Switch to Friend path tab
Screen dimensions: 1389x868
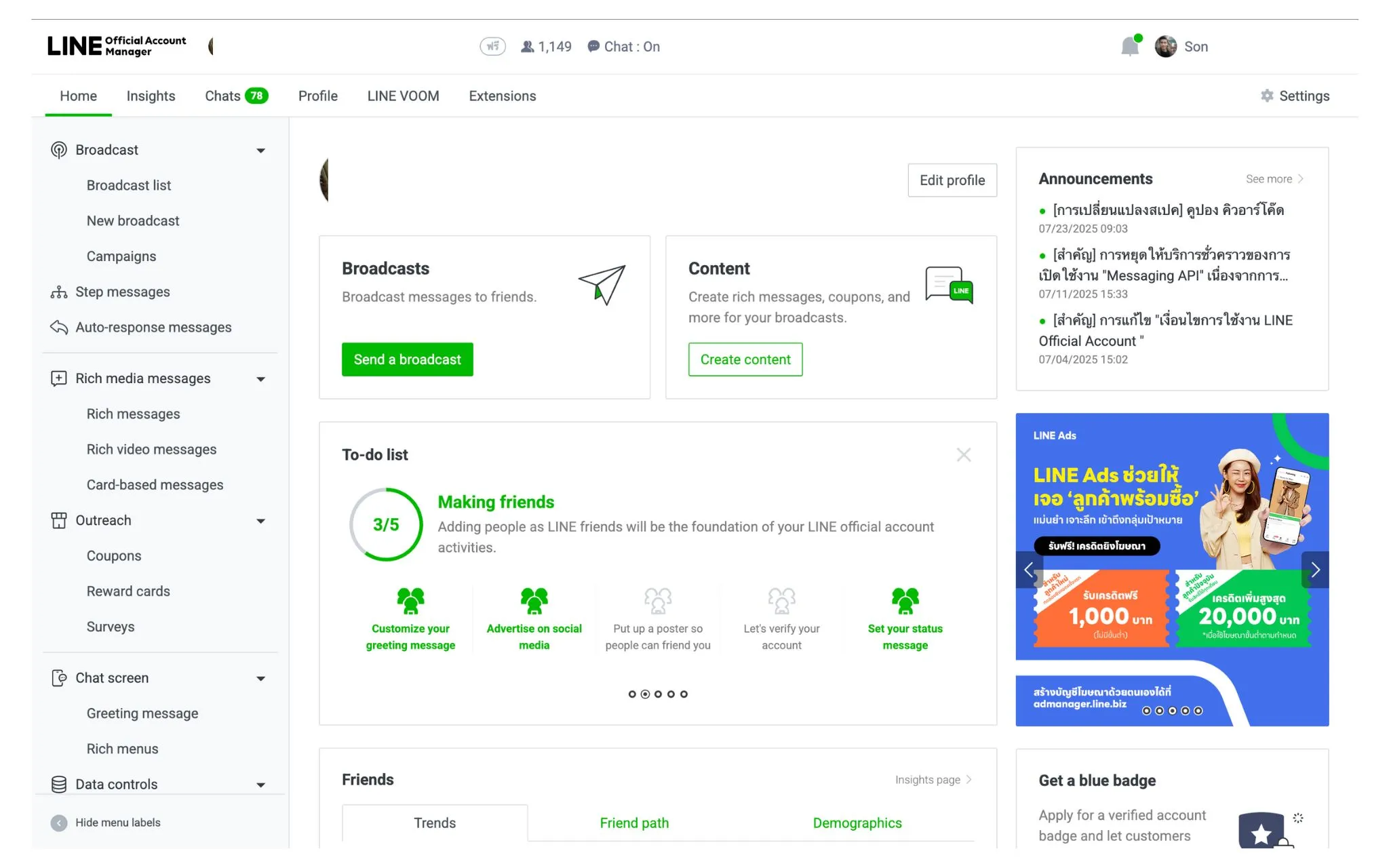coord(634,823)
